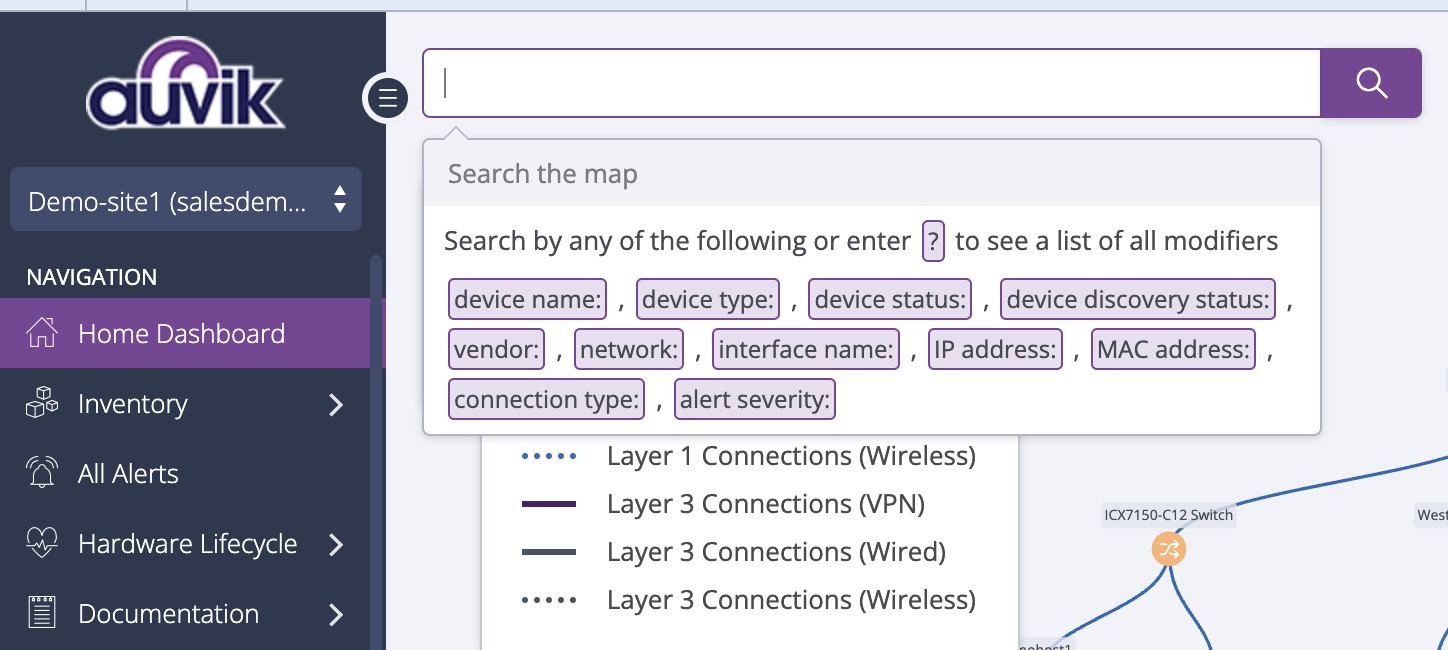
Task: Add the vendor: search modifier
Action: pos(496,348)
